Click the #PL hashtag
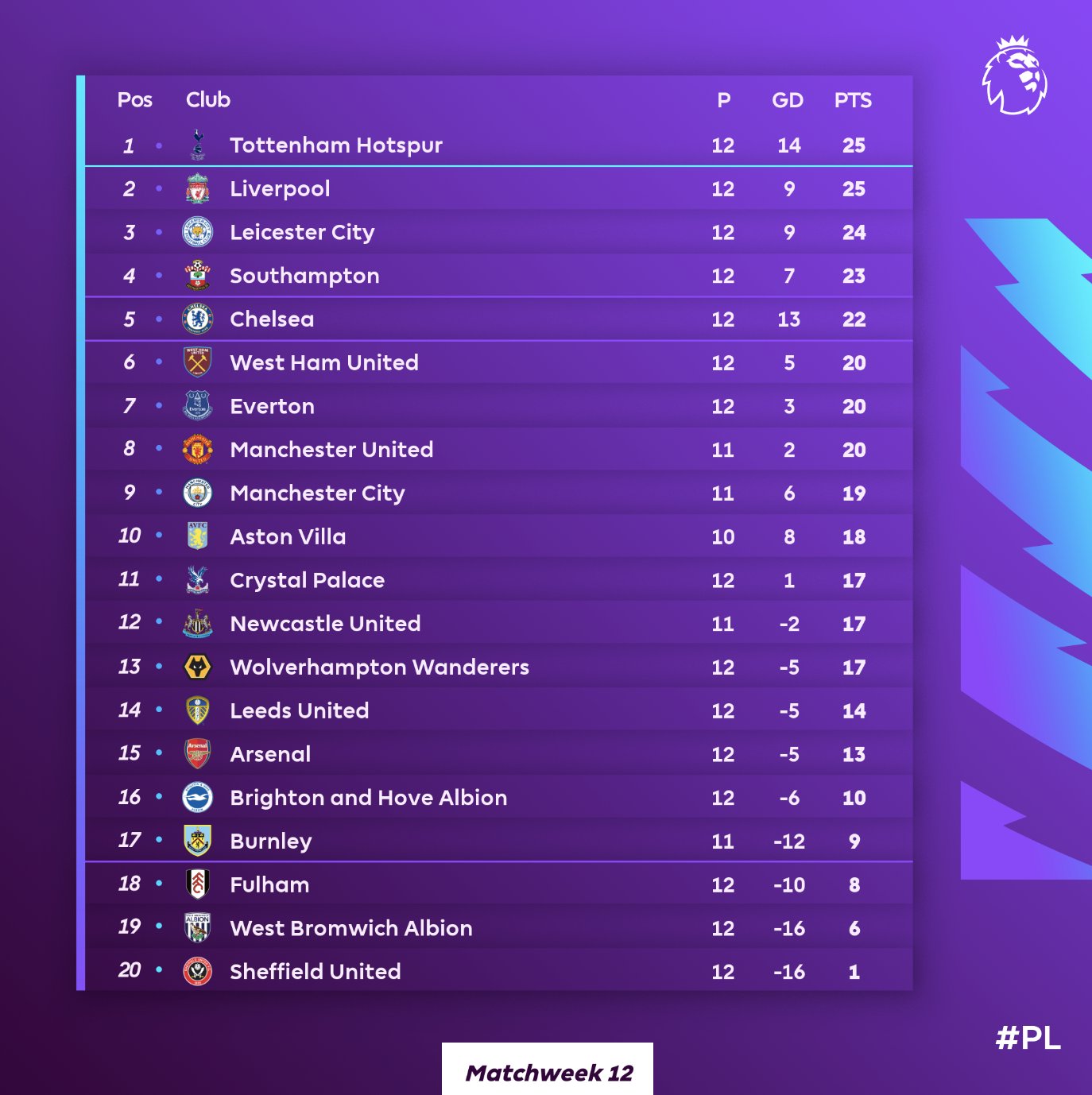Image resolution: width=1092 pixels, height=1095 pixels. 1028,1038
